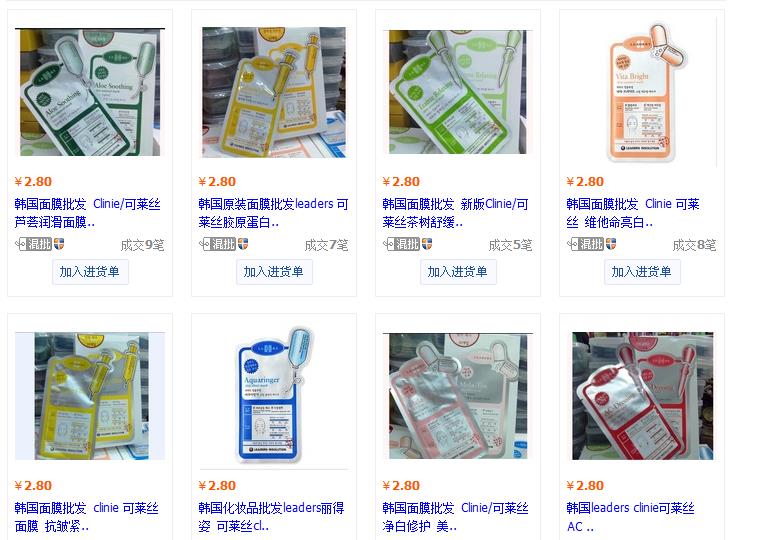Open link 韩国原装面膜批发leaders 可莱丝胶原蛋白

(273, 213)
